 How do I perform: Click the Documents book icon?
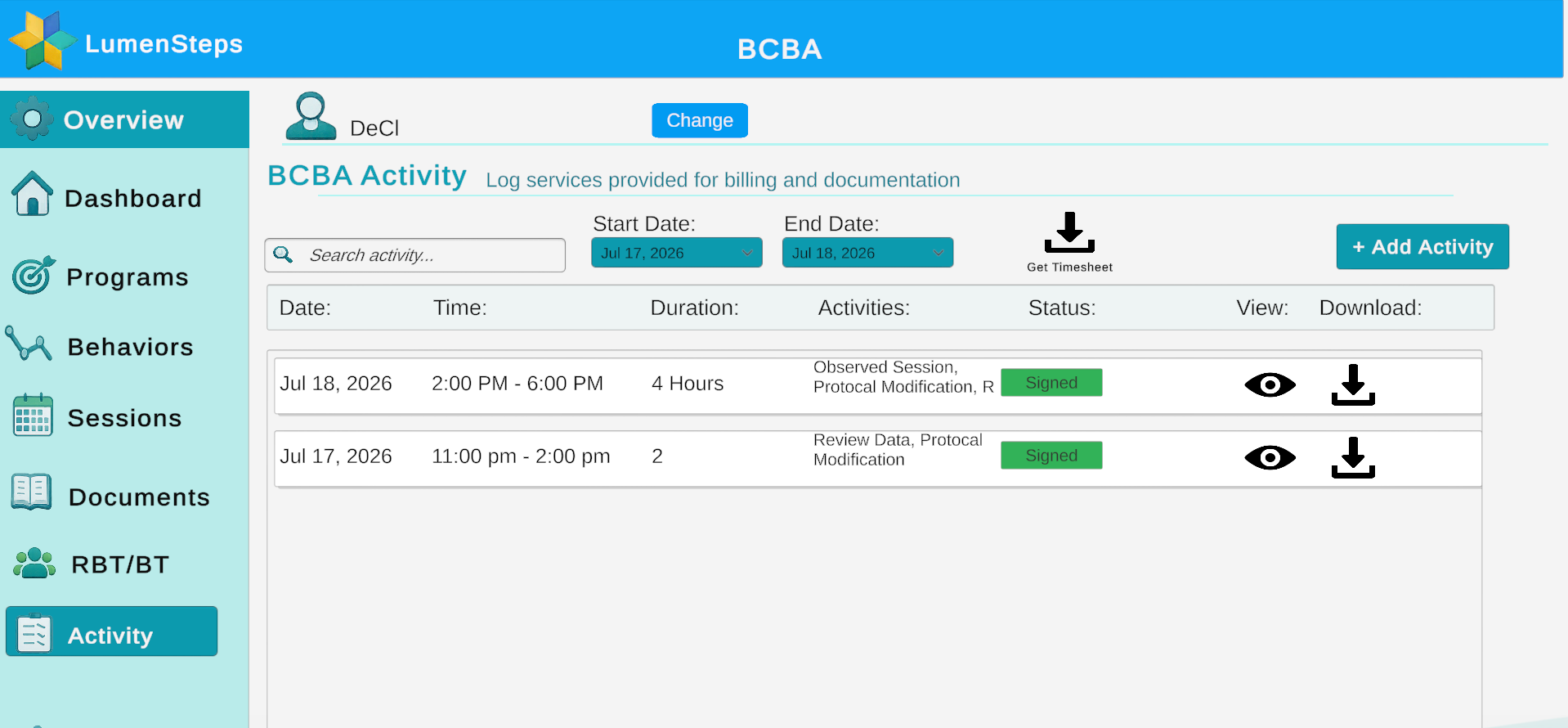click(32, 492)
